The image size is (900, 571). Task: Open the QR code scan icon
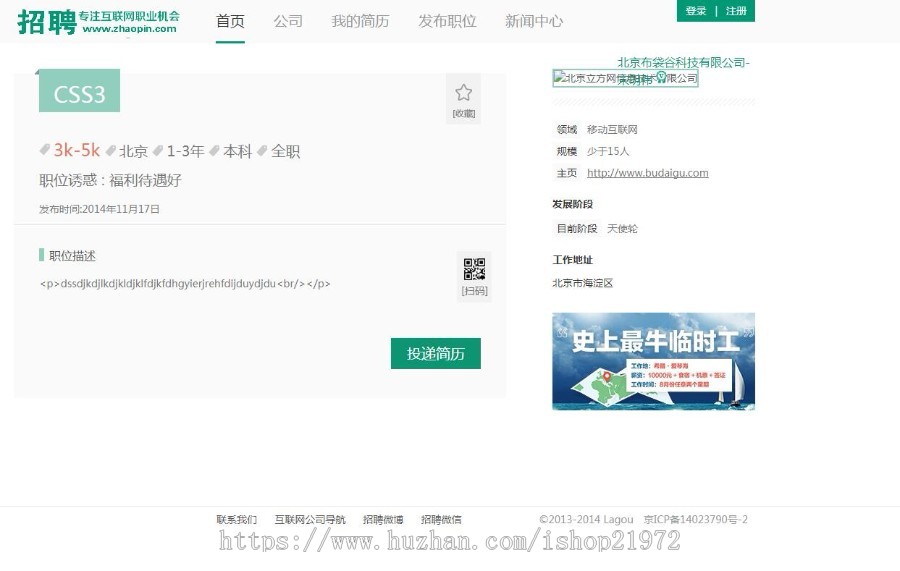tap(474, 269)
